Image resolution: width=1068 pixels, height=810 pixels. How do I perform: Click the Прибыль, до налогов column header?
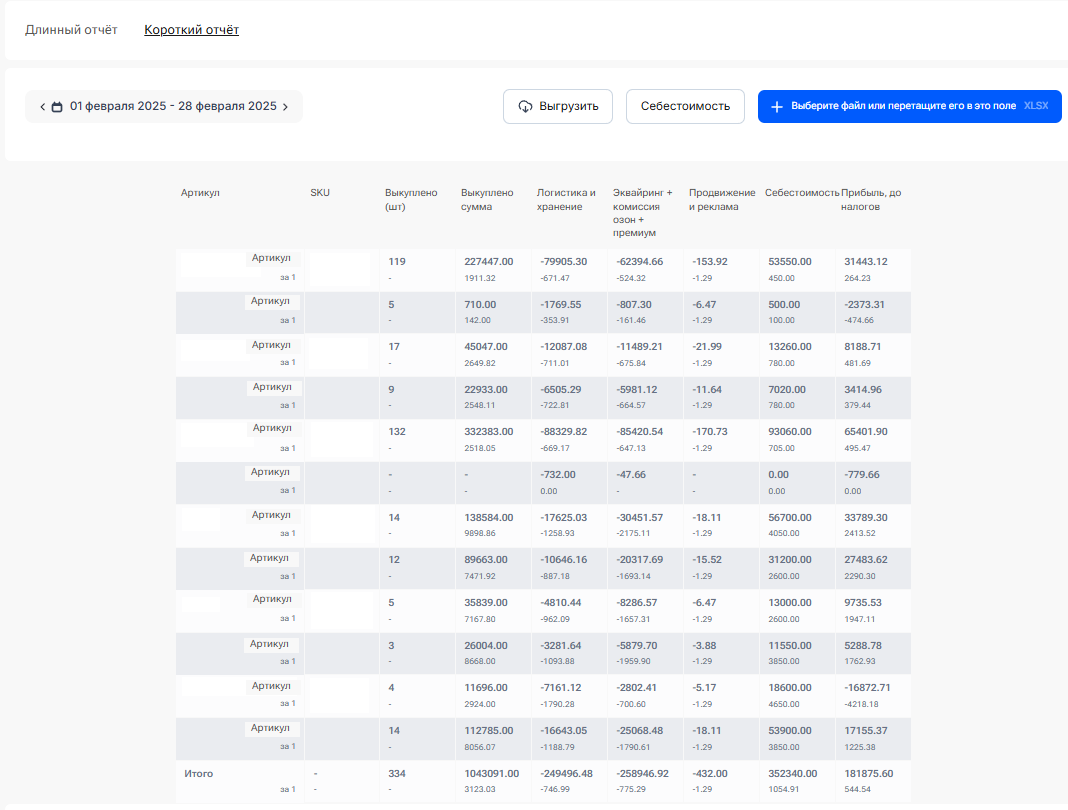pyautogui.click(x=872, y=200)
